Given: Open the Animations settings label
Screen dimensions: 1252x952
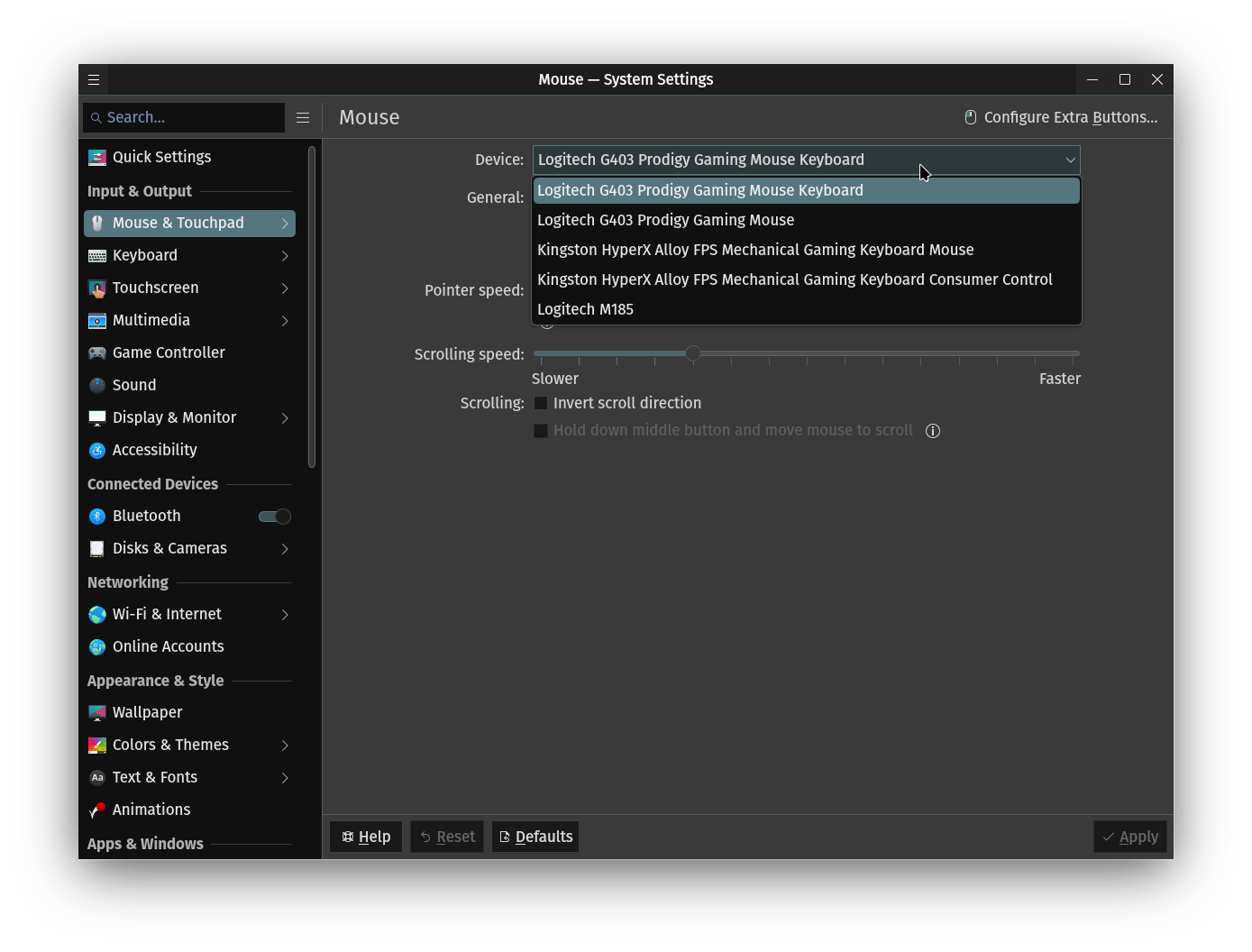Looking at the screenshot, I should (x=151, y=810).
